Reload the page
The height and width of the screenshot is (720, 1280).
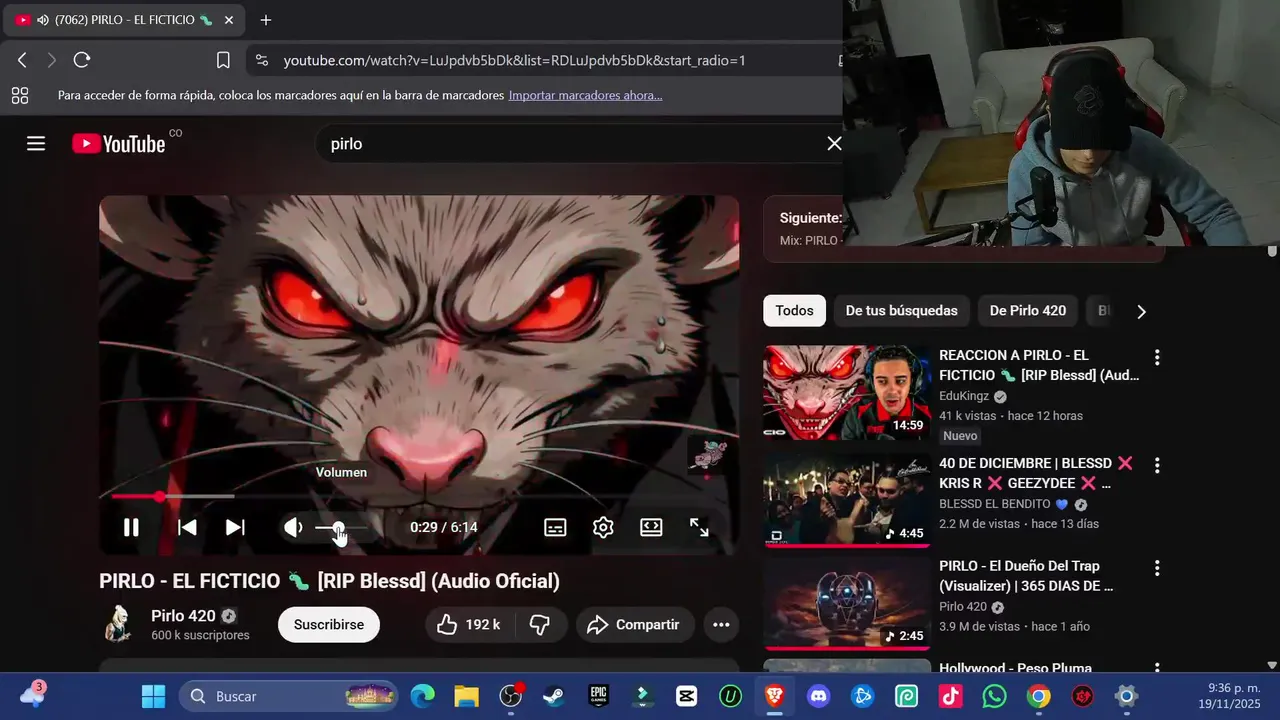click(x=82, y=60)
